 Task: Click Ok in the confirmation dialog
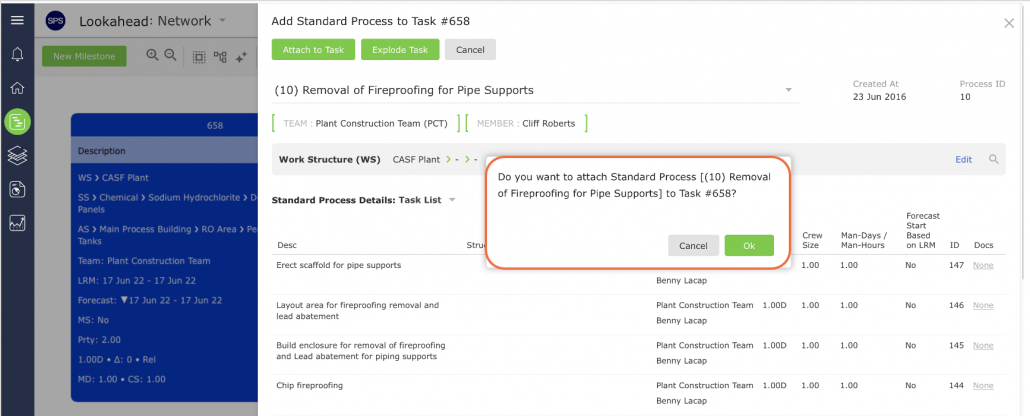pyautogui.click(x=749, y=246)
